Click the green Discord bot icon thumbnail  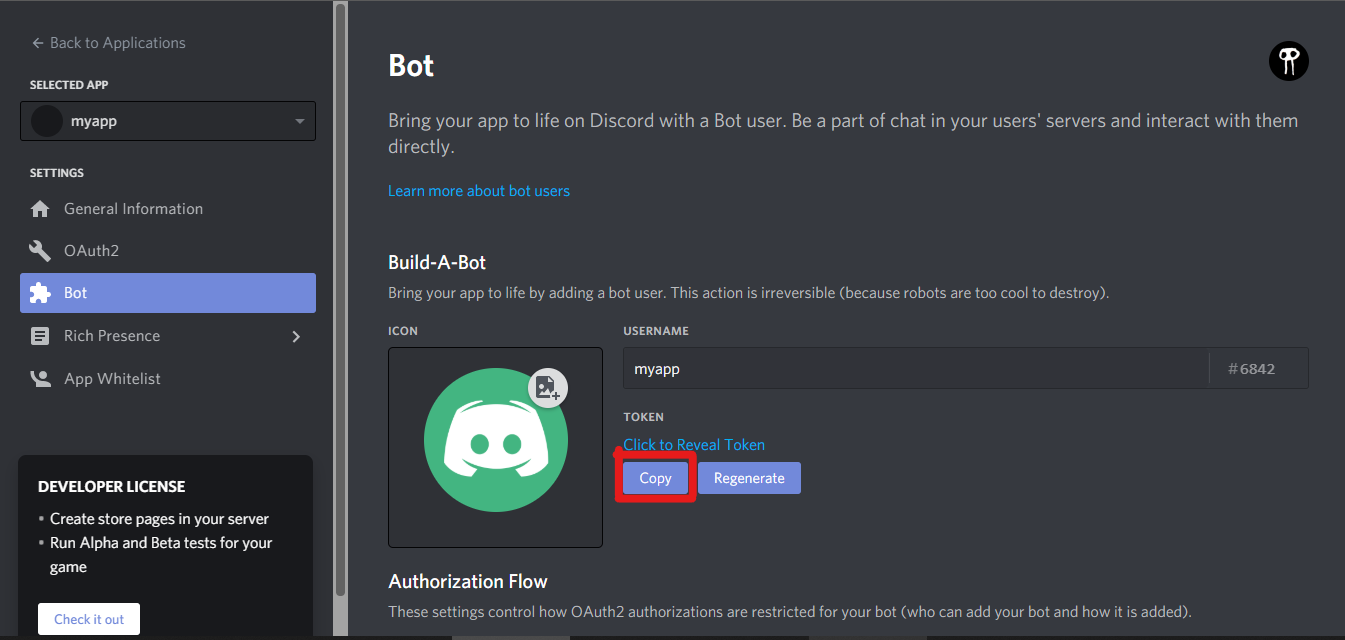(x=496, y=440)
